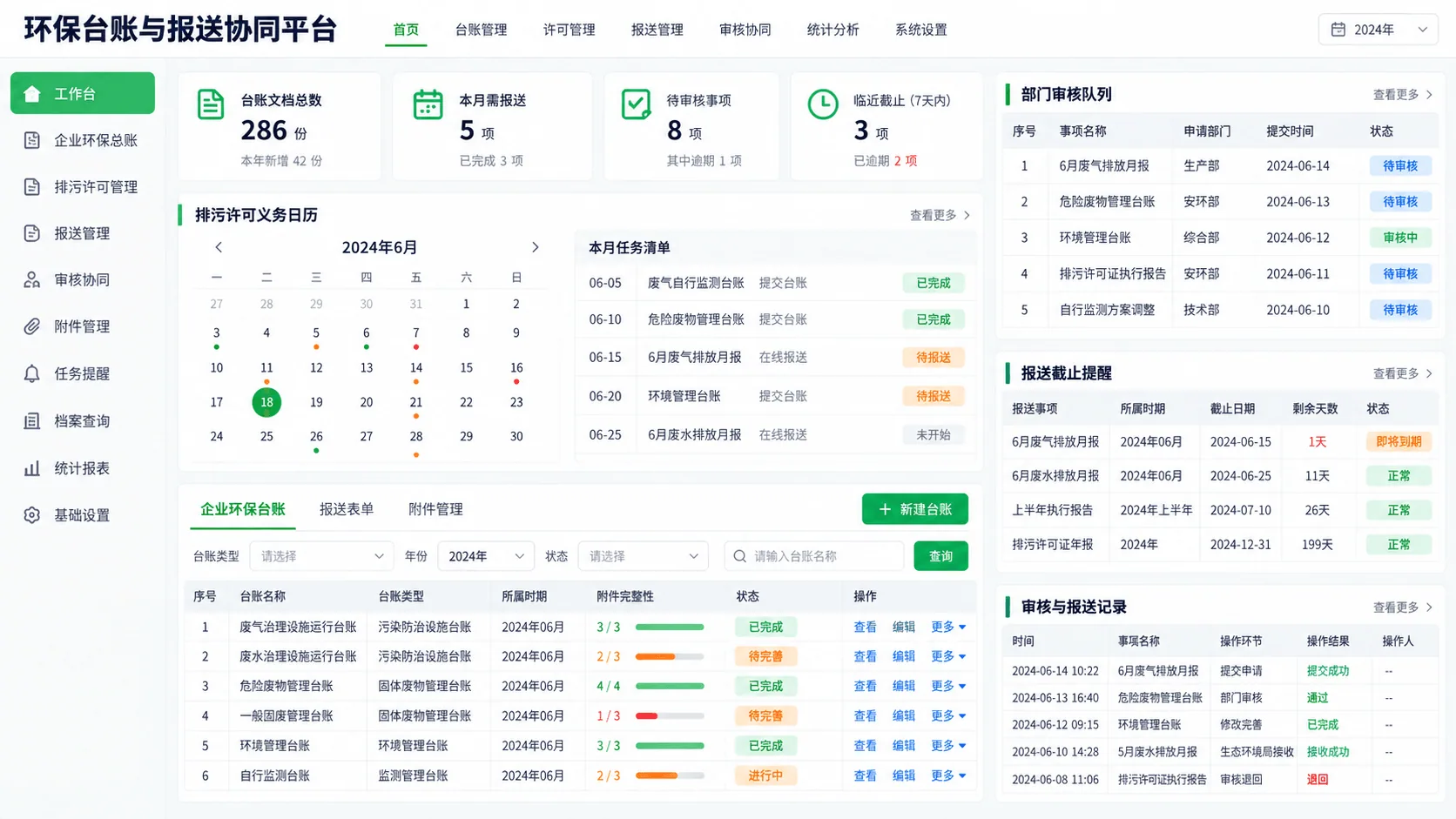Go to next month in calendar

535,247
